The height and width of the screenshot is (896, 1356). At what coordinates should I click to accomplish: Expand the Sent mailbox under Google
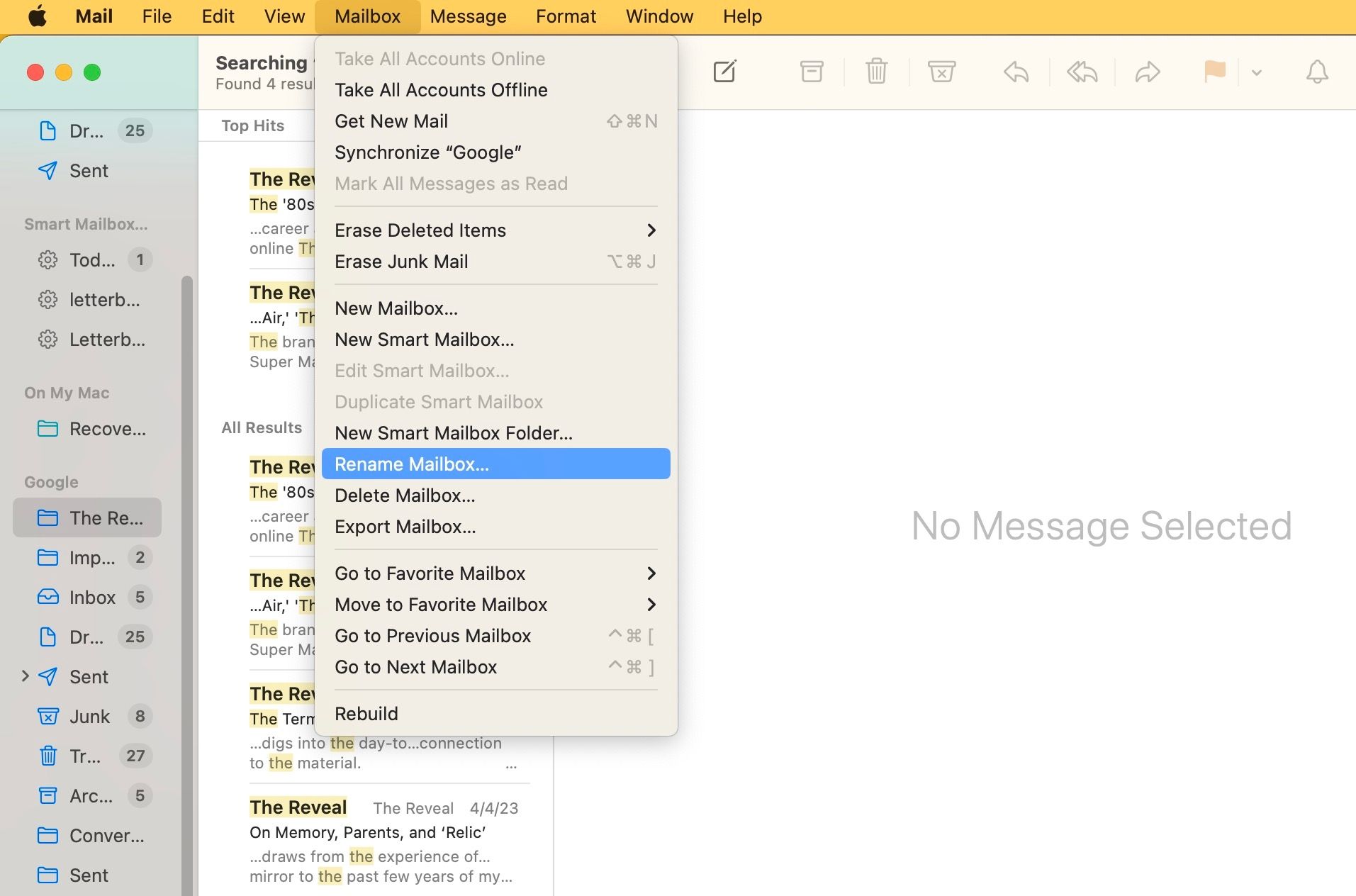(26, 676)
